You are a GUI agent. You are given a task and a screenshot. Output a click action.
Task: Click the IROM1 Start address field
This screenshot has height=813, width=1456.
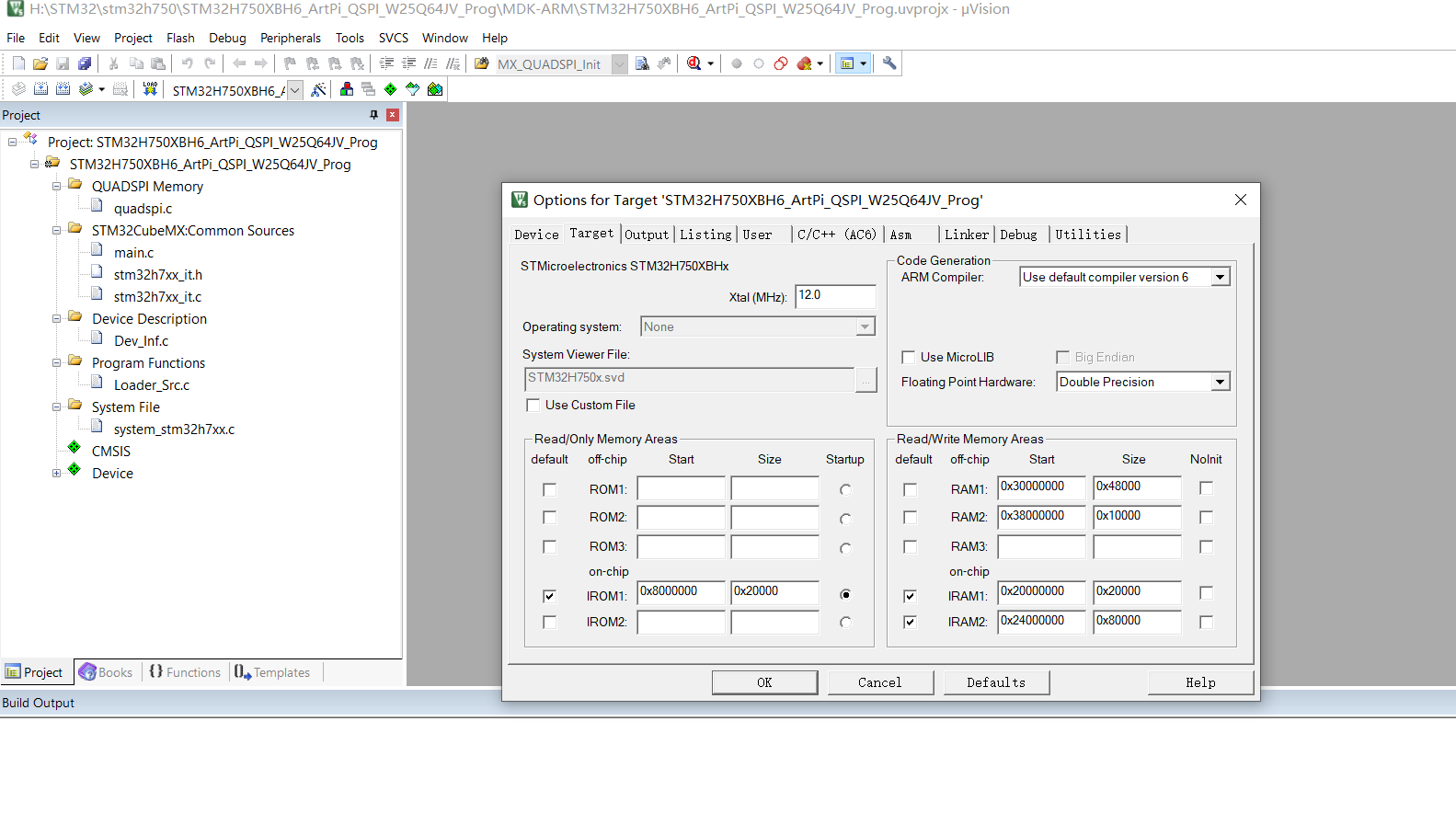pos(682,592)
